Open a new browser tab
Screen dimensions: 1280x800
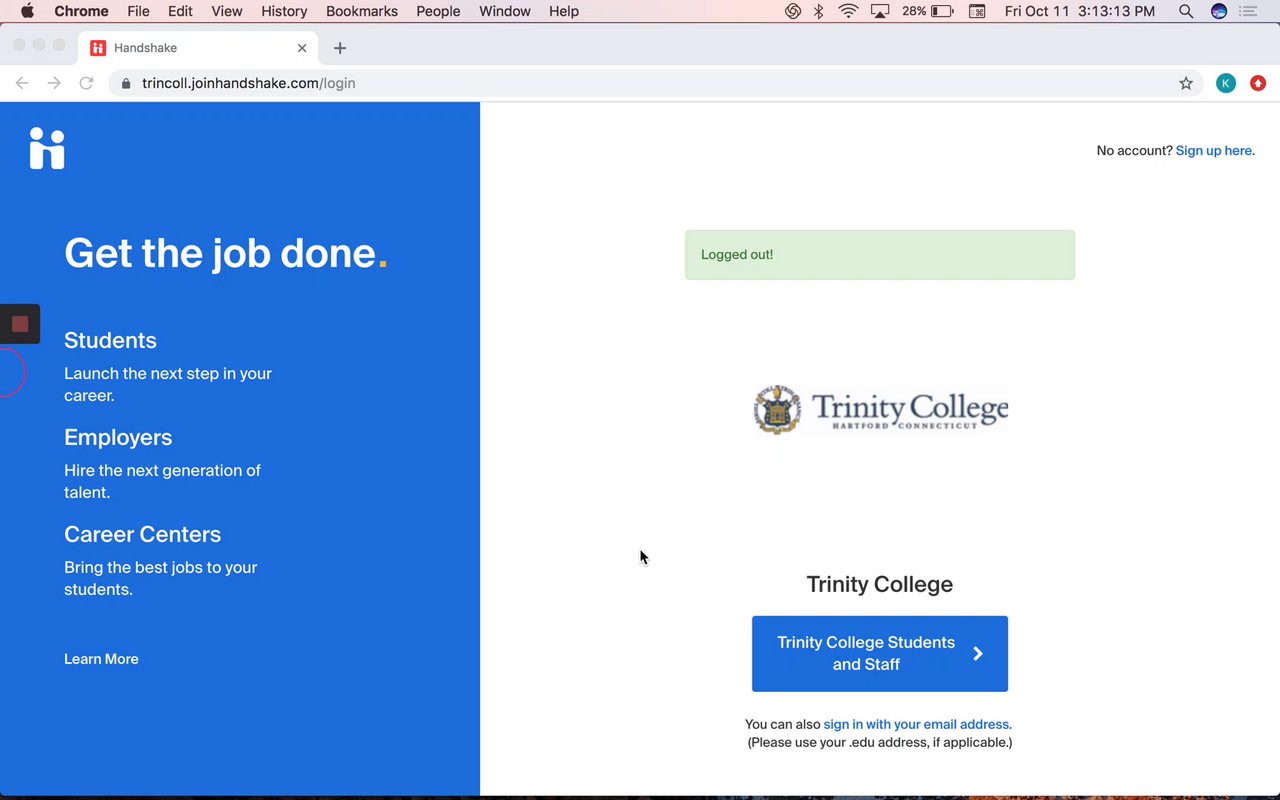(340, 48)
